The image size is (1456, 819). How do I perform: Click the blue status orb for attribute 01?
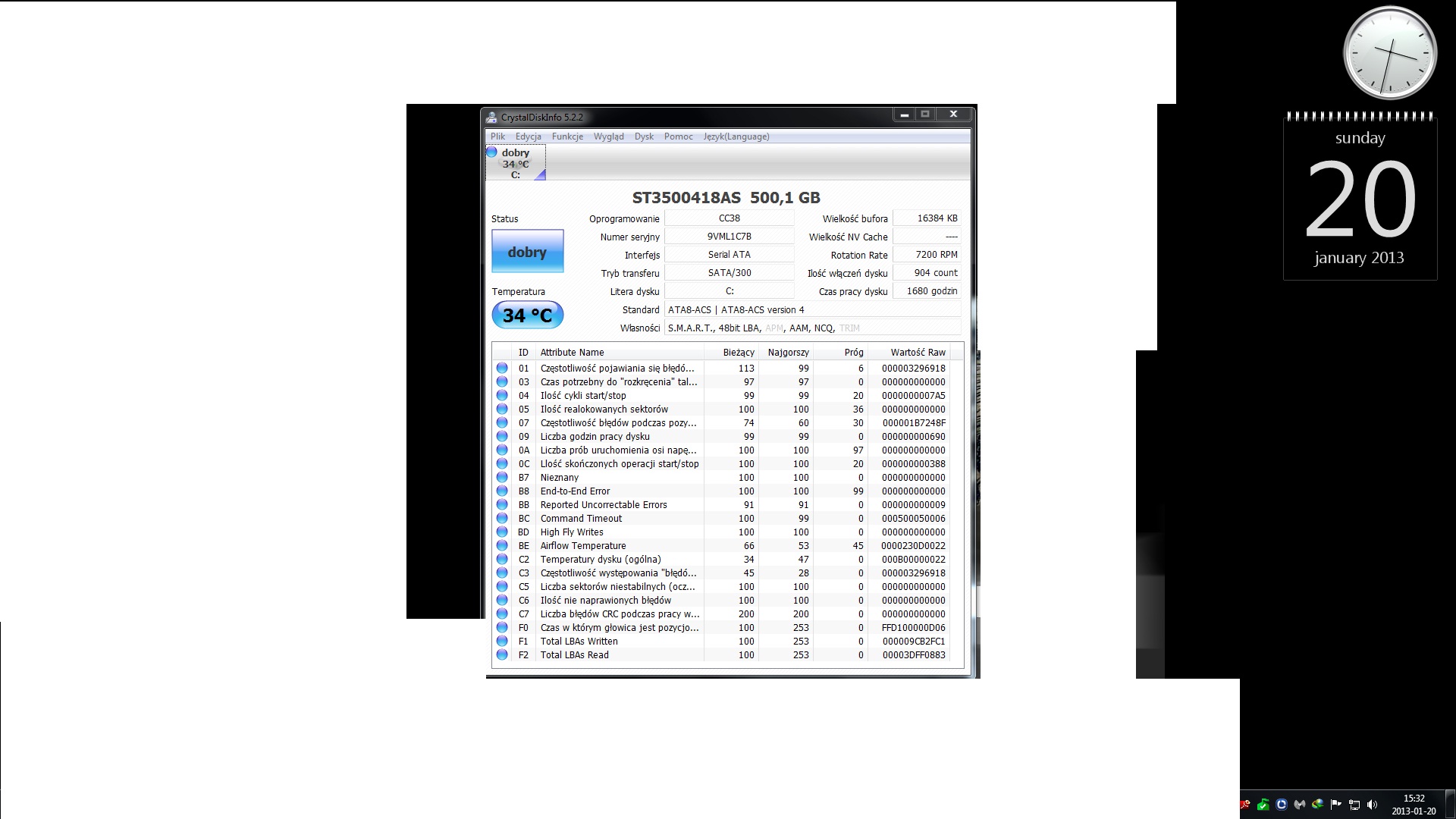point(502,369)
